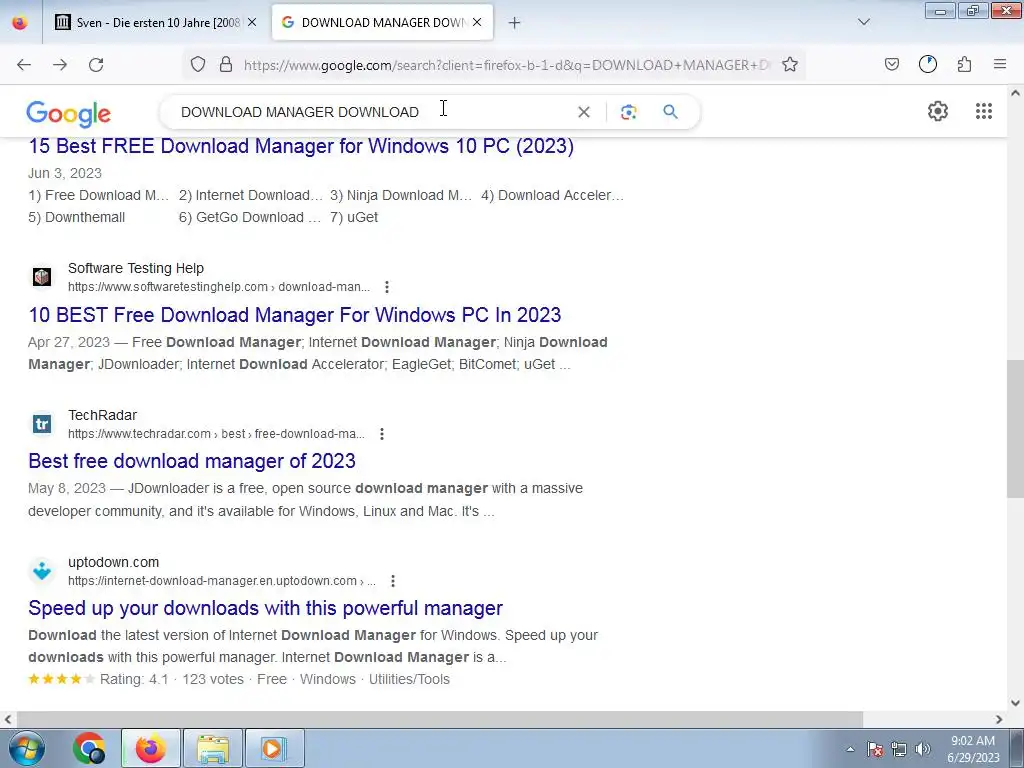This screenshot has width=1024, height=768.
Task: Click the TechRadar favicon
Action: coord(42,424)
